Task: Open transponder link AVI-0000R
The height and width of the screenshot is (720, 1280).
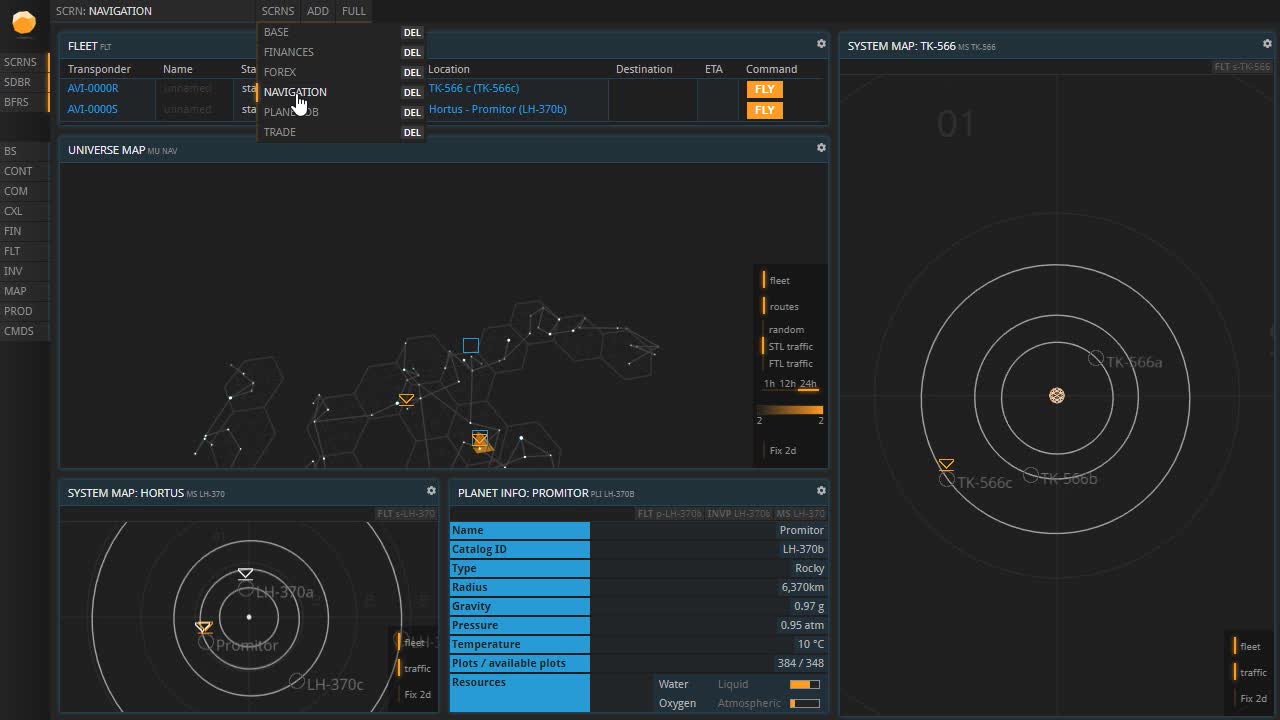Action: (x=93, y=88)
